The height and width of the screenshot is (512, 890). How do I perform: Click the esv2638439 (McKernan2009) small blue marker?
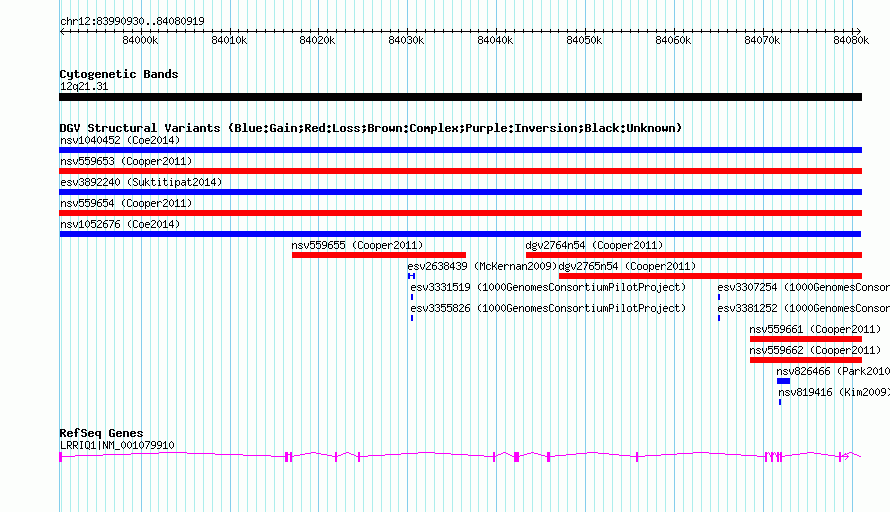[x=412, y=276]
